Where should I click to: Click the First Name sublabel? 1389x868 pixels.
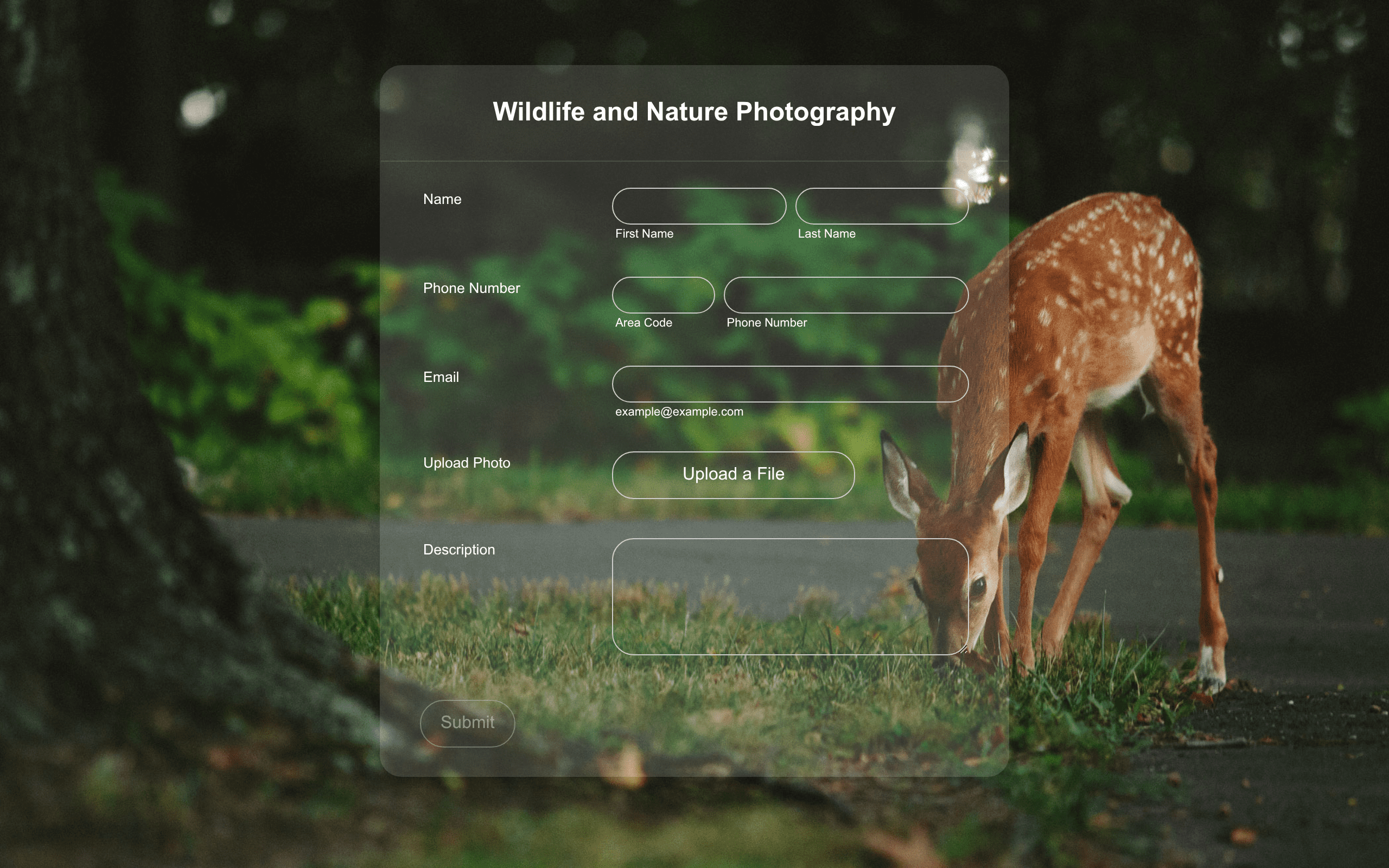(644, 234)
